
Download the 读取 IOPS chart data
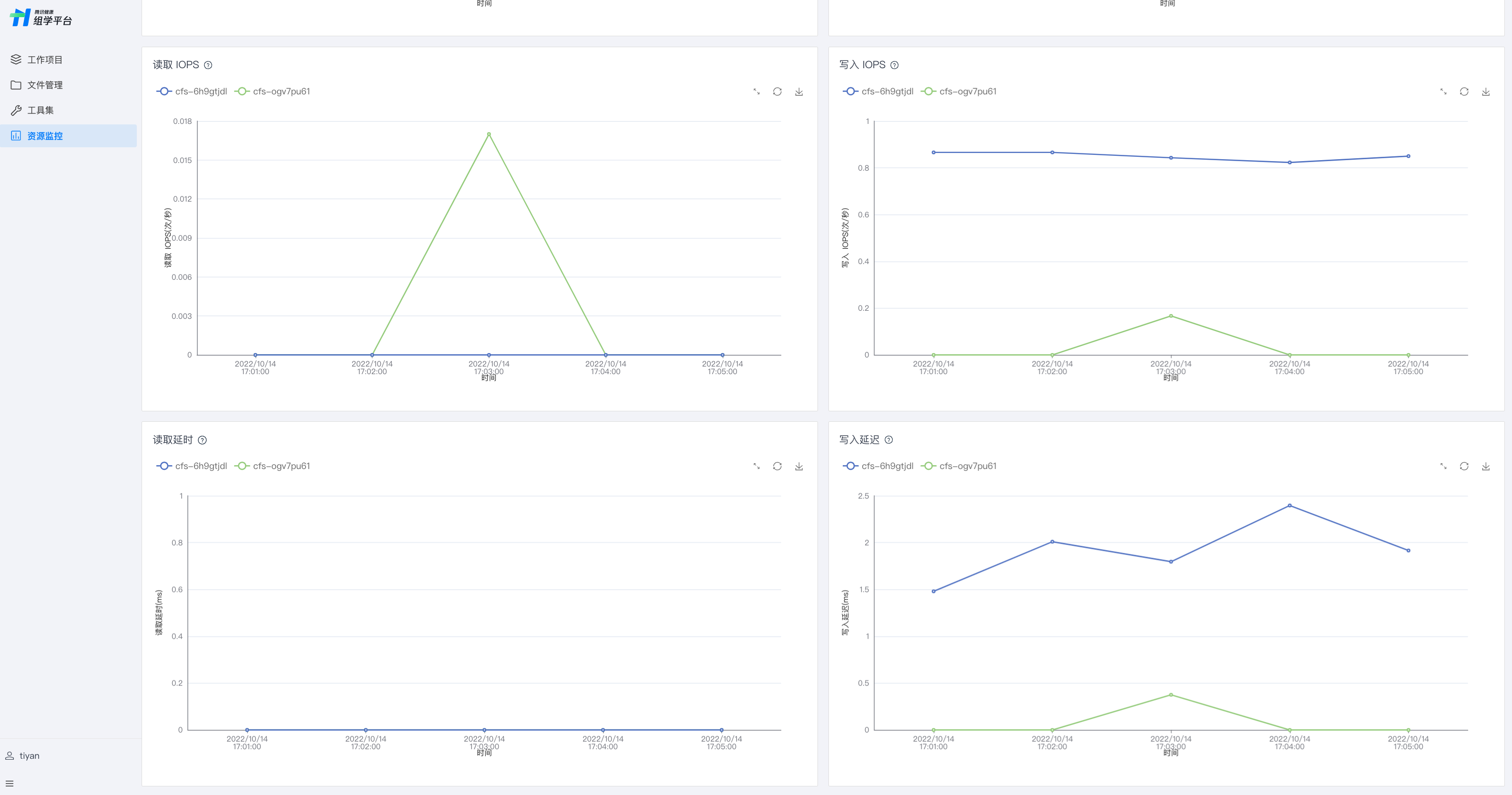tap(799, 92)
